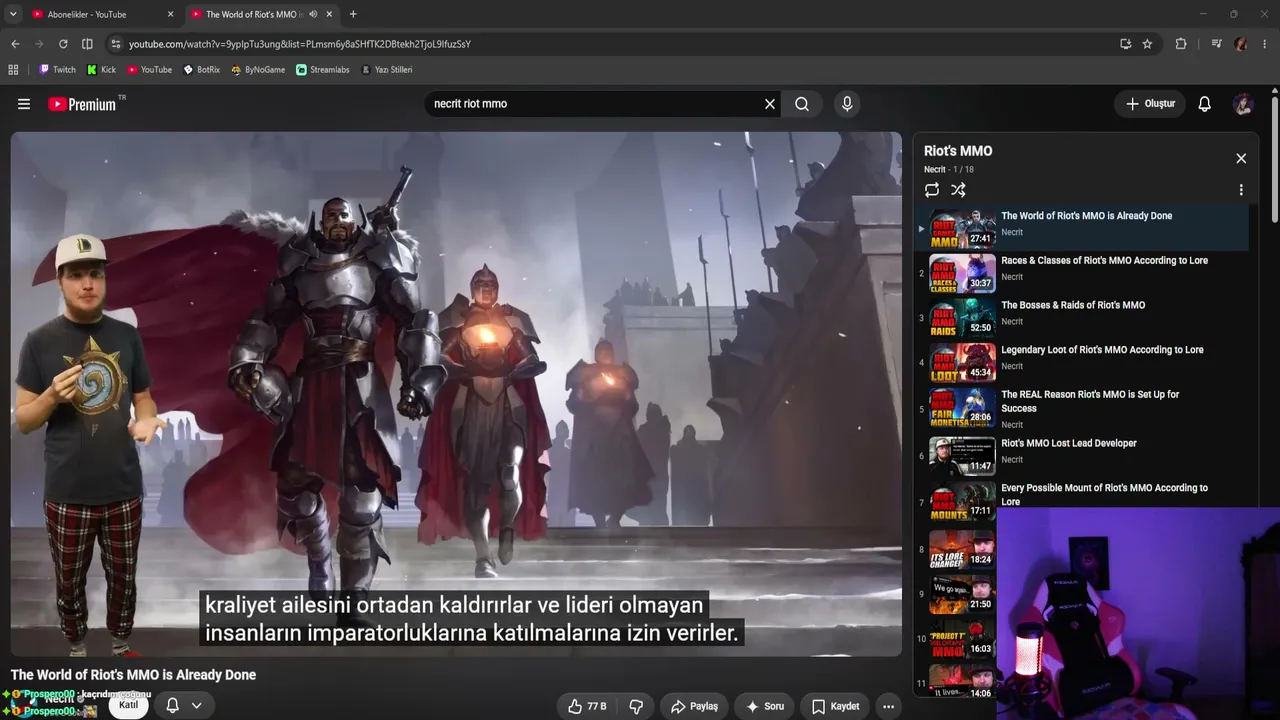
Task: Open the YouTube guide hamburger menu
Action: pyautogui.click(x=24, y=104)
